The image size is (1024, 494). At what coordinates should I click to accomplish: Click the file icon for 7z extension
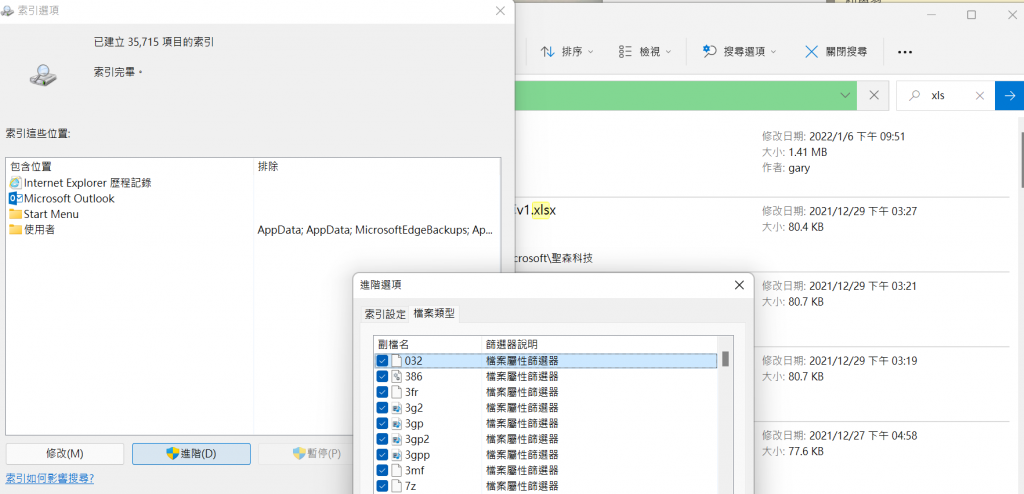396,486
